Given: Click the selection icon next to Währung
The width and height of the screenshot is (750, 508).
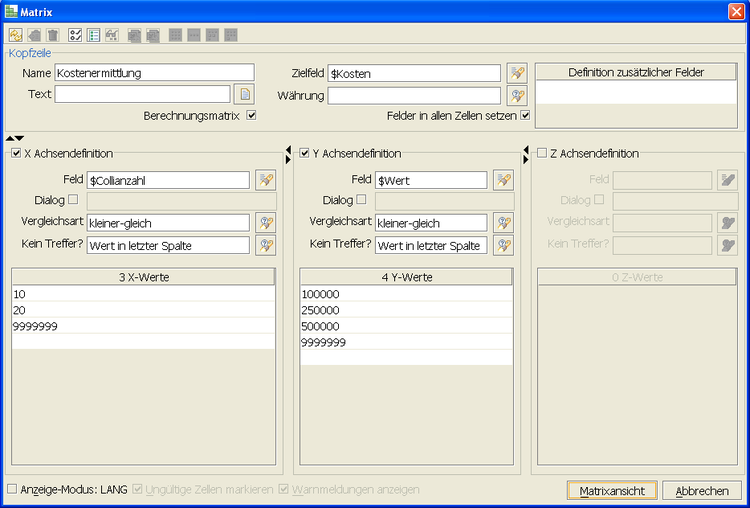Looking at the screenshot, I should click(x=516, y=96).
